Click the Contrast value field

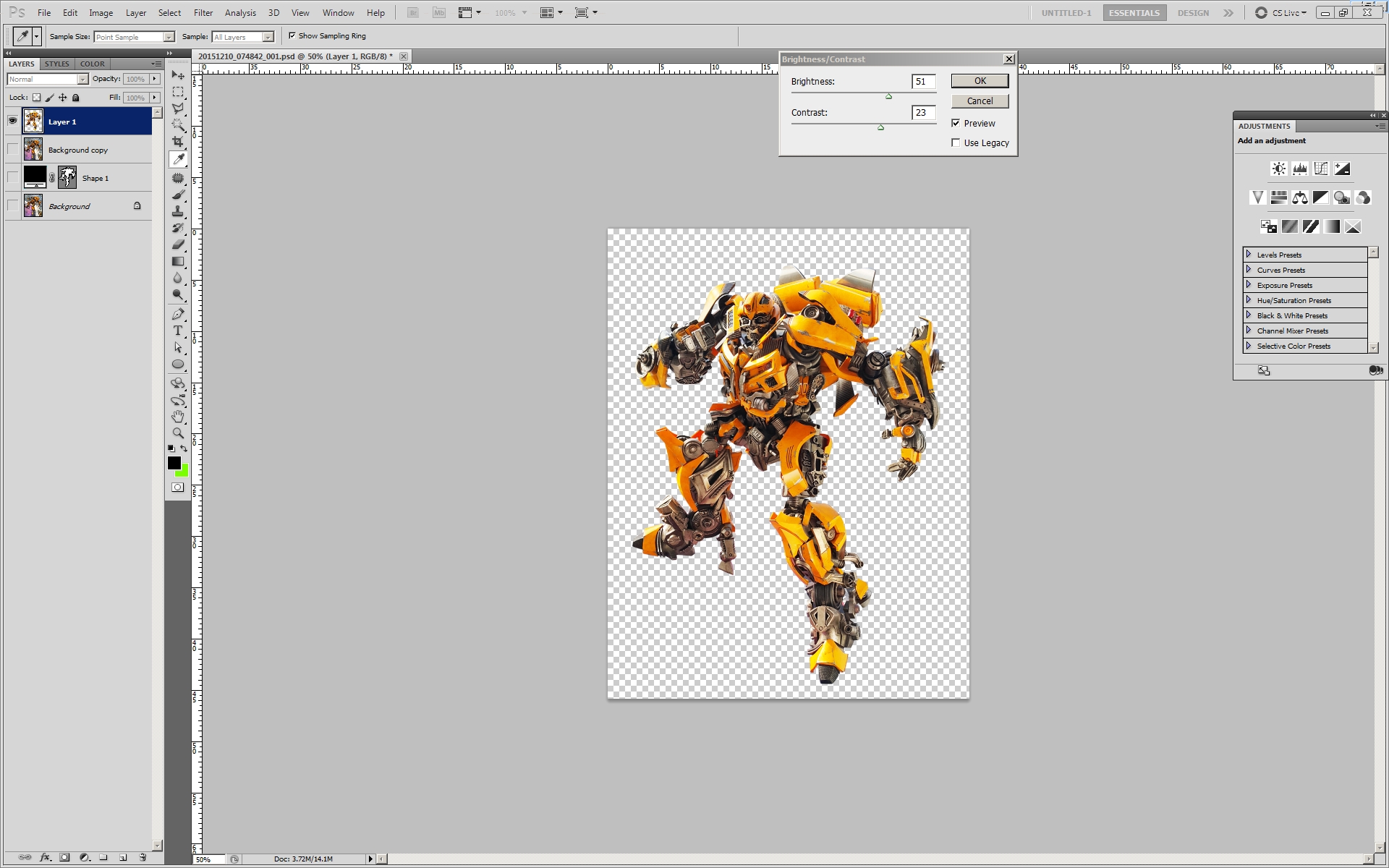pyautogui.click(x=924, y=113)
